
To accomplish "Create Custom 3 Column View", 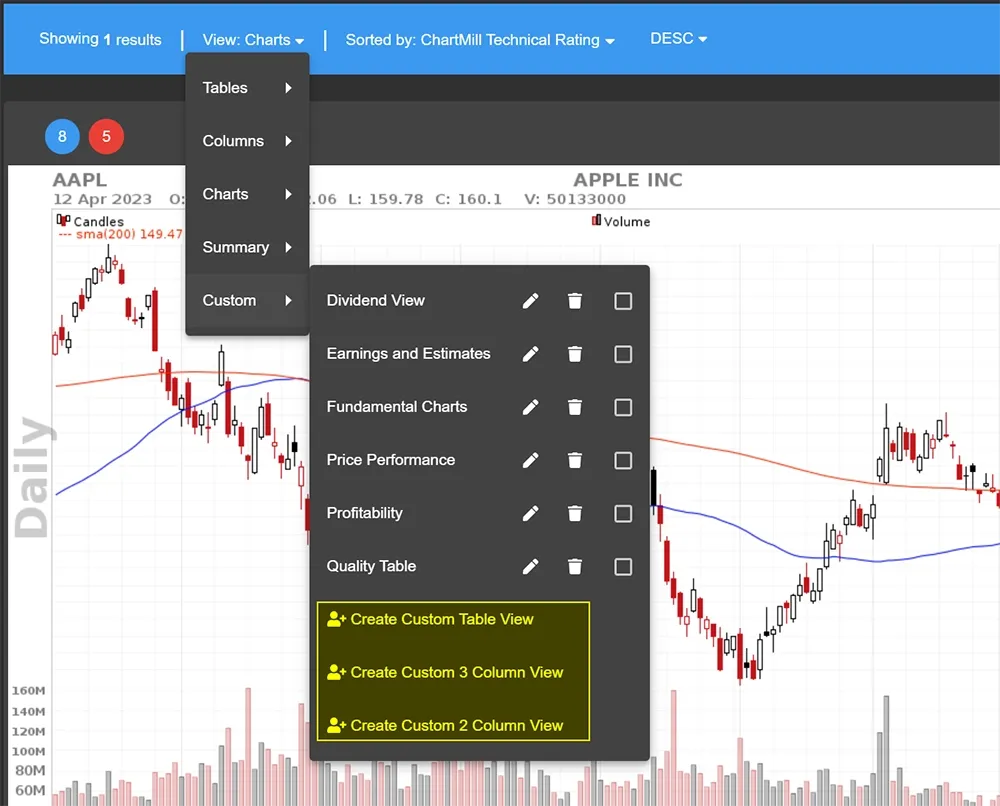I will [445, 672].
